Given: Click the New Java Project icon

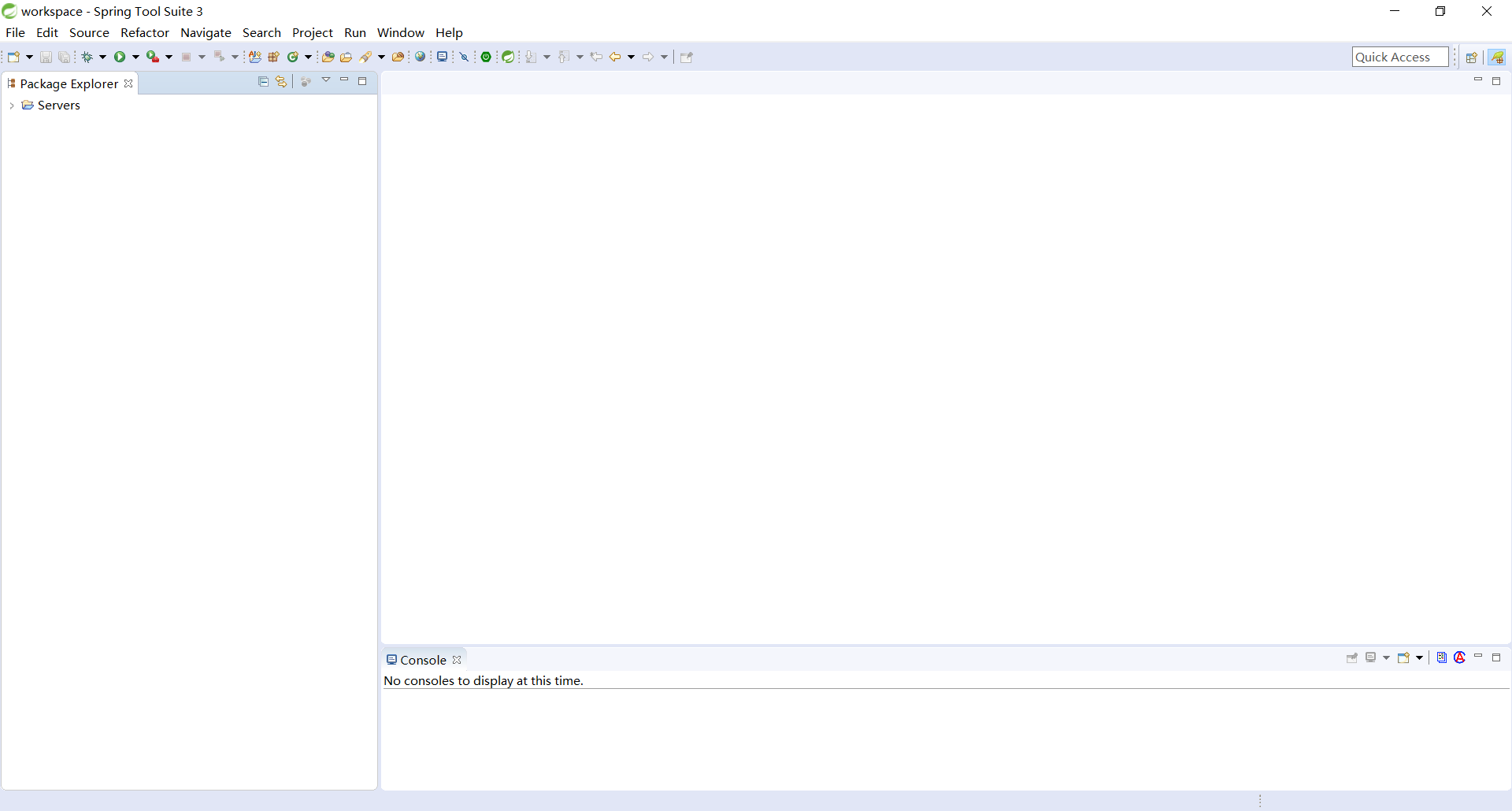Looking at the screenshot, I should point(255,57).
